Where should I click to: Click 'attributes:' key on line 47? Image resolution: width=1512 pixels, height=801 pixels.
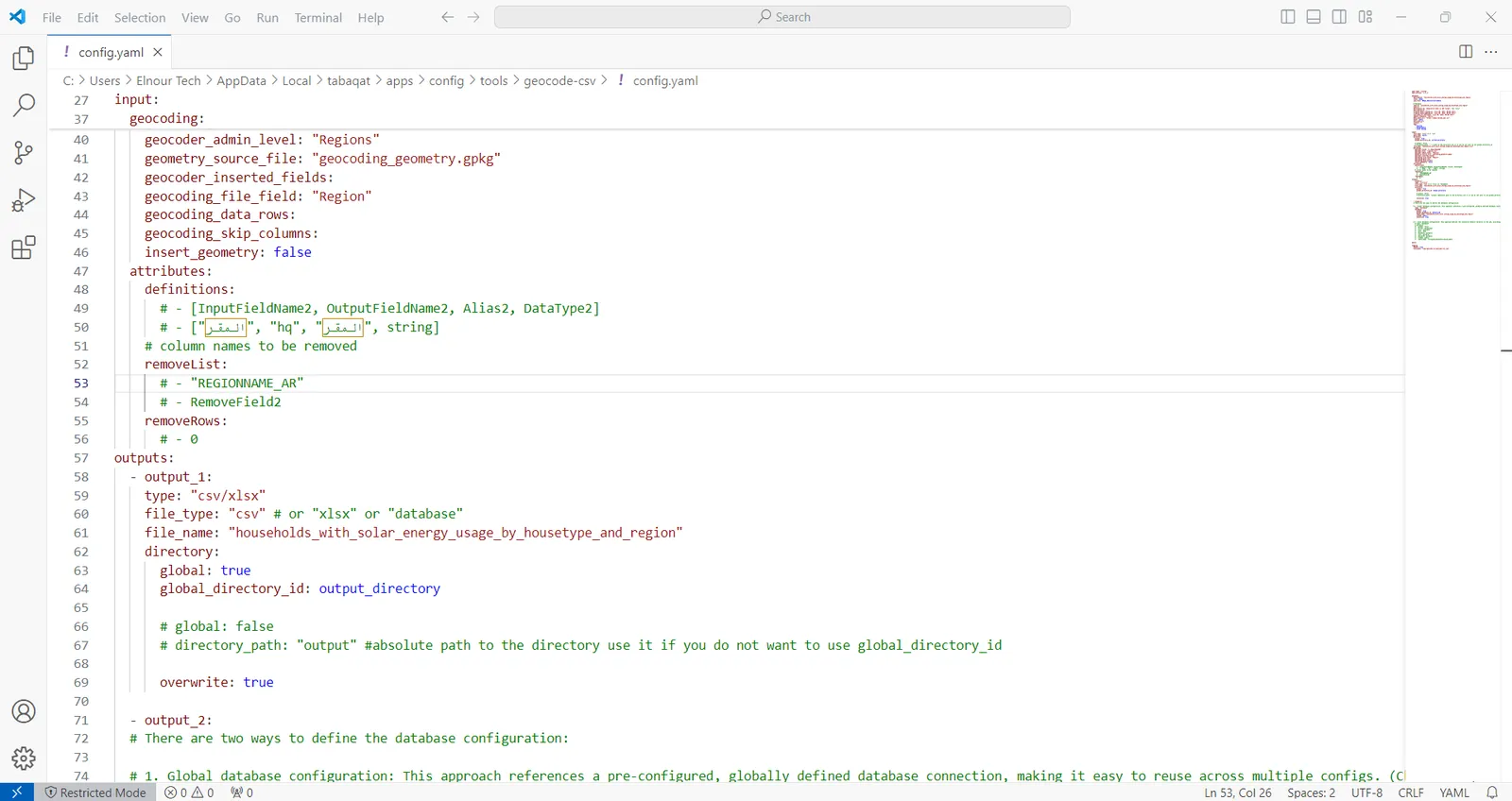pos(171,271)
